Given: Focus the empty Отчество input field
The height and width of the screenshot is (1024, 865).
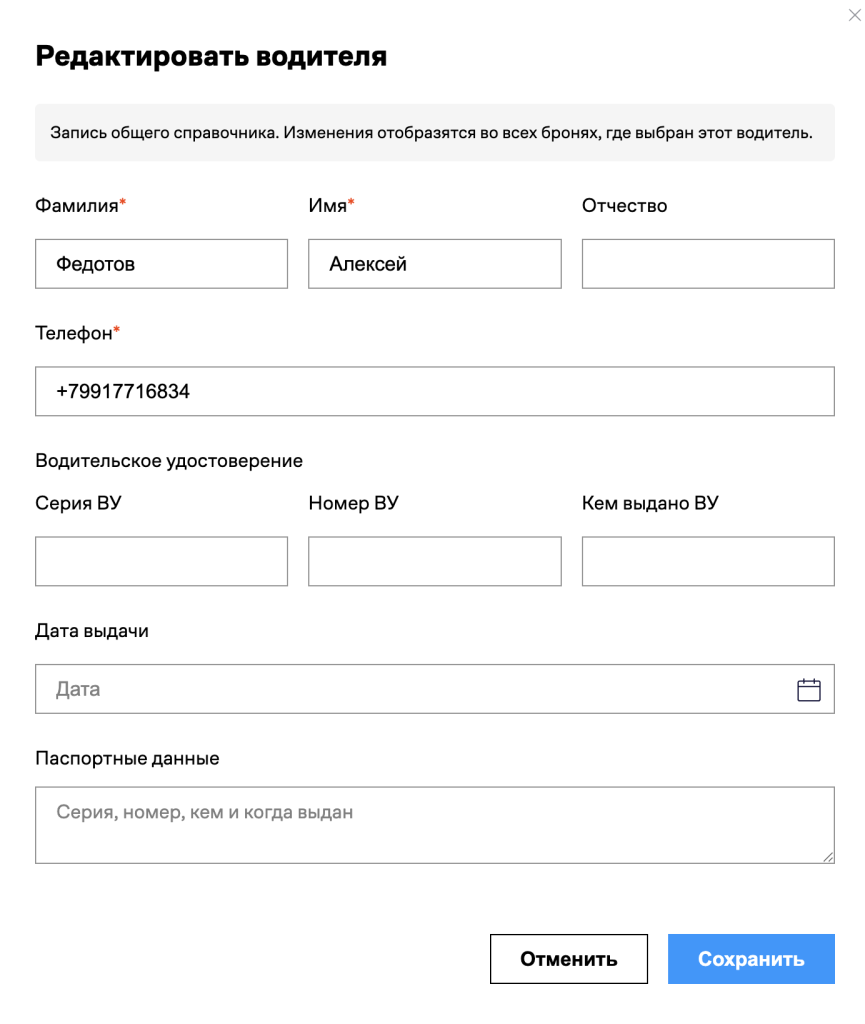Looking at the screenshot, I should pos(708,264).
